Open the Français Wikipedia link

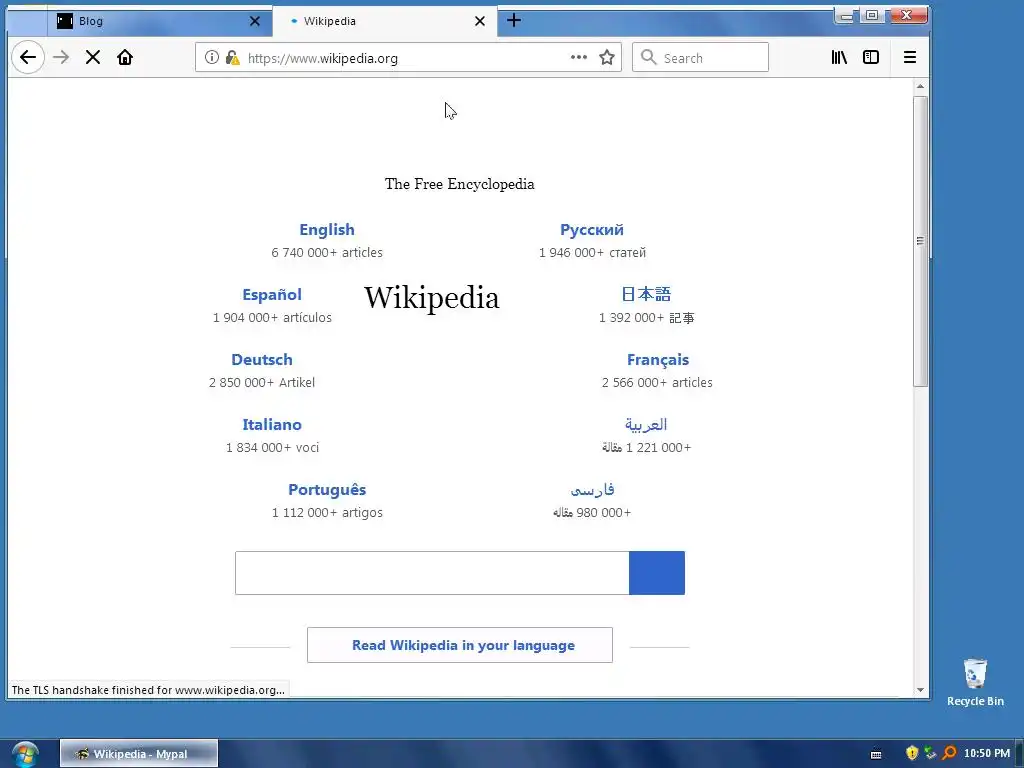point(658,360)
